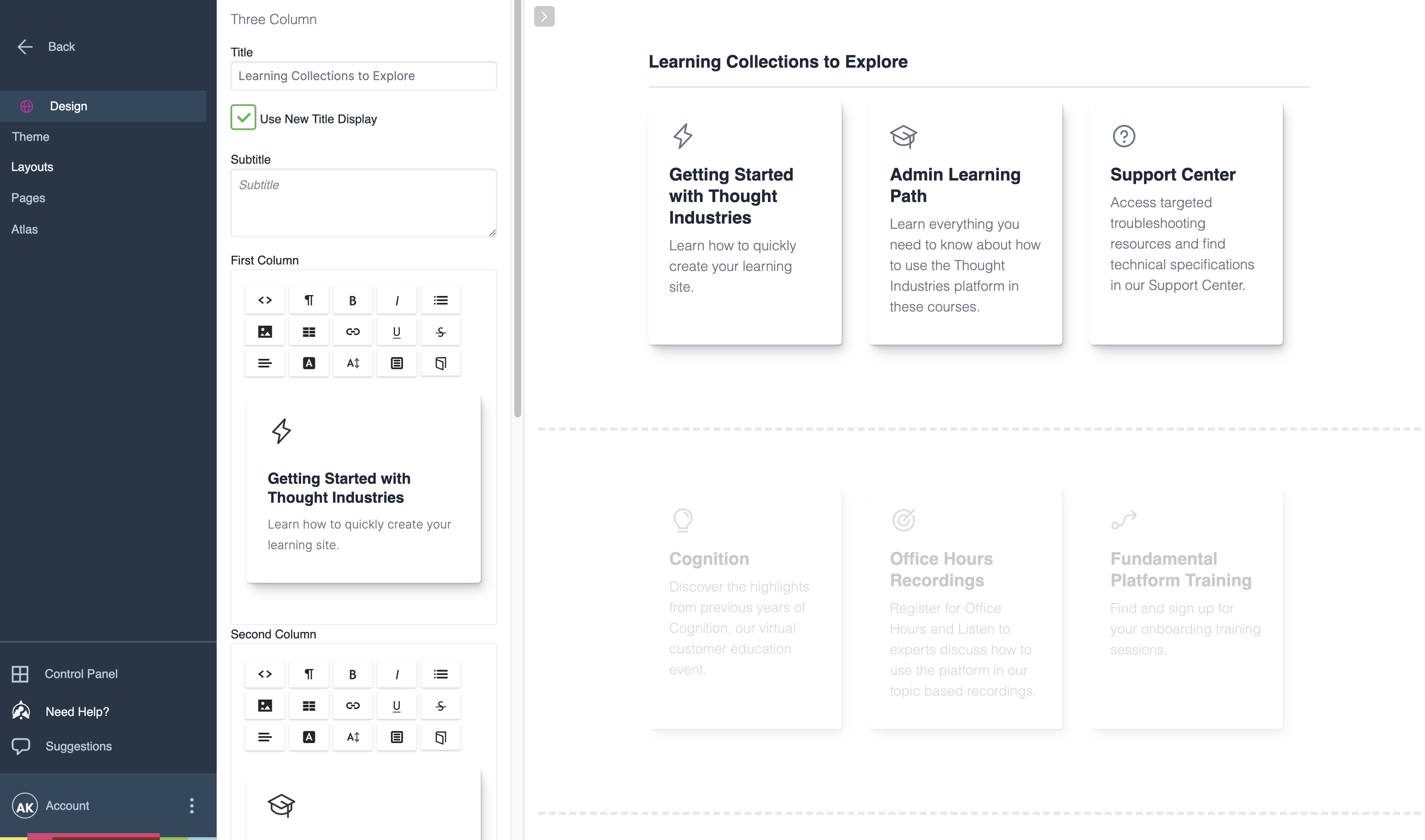Toggle code view in First Column editor
The image size is (1425, 840).
pos(265,300)
